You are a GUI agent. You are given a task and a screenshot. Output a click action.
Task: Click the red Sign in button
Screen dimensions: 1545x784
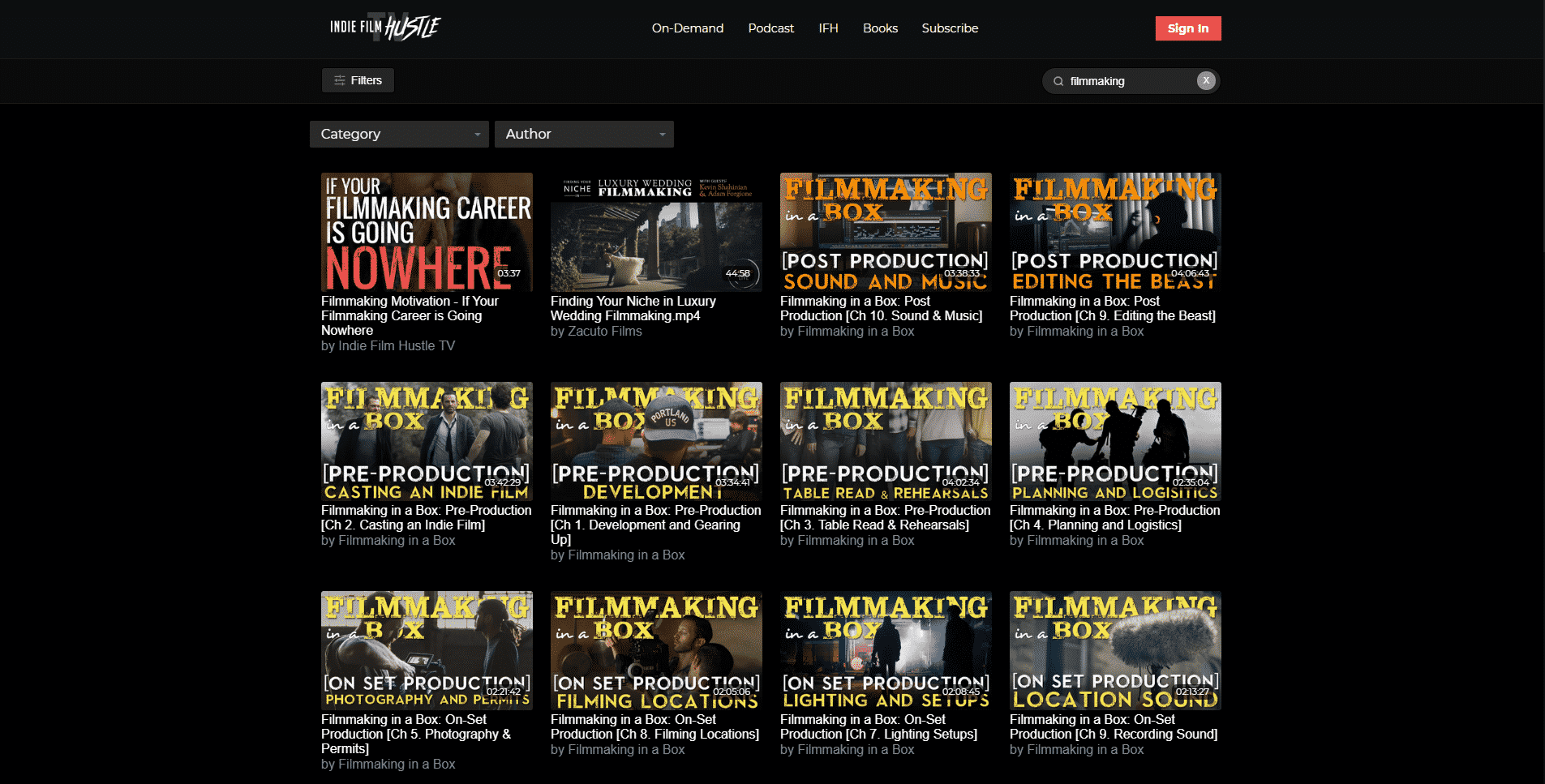1188,28
